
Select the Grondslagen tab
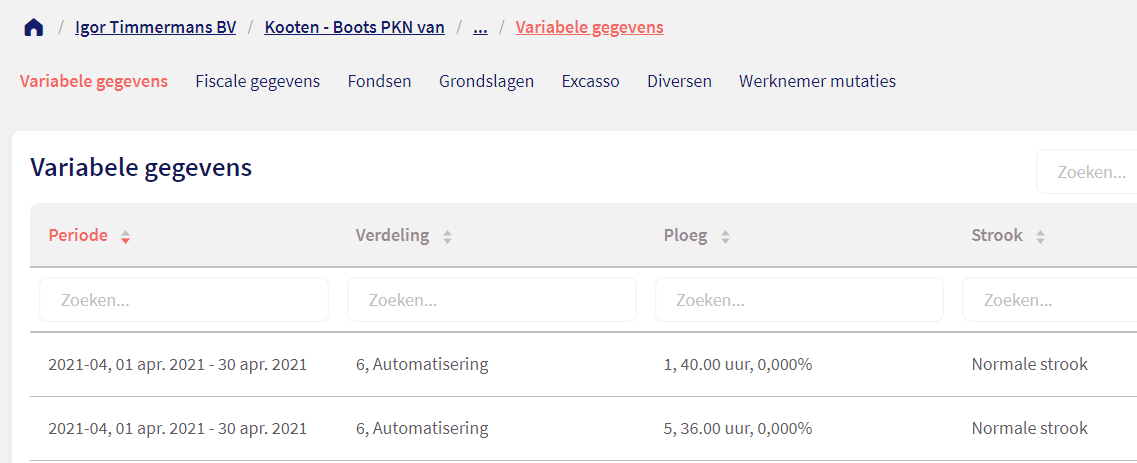[486, 81]
